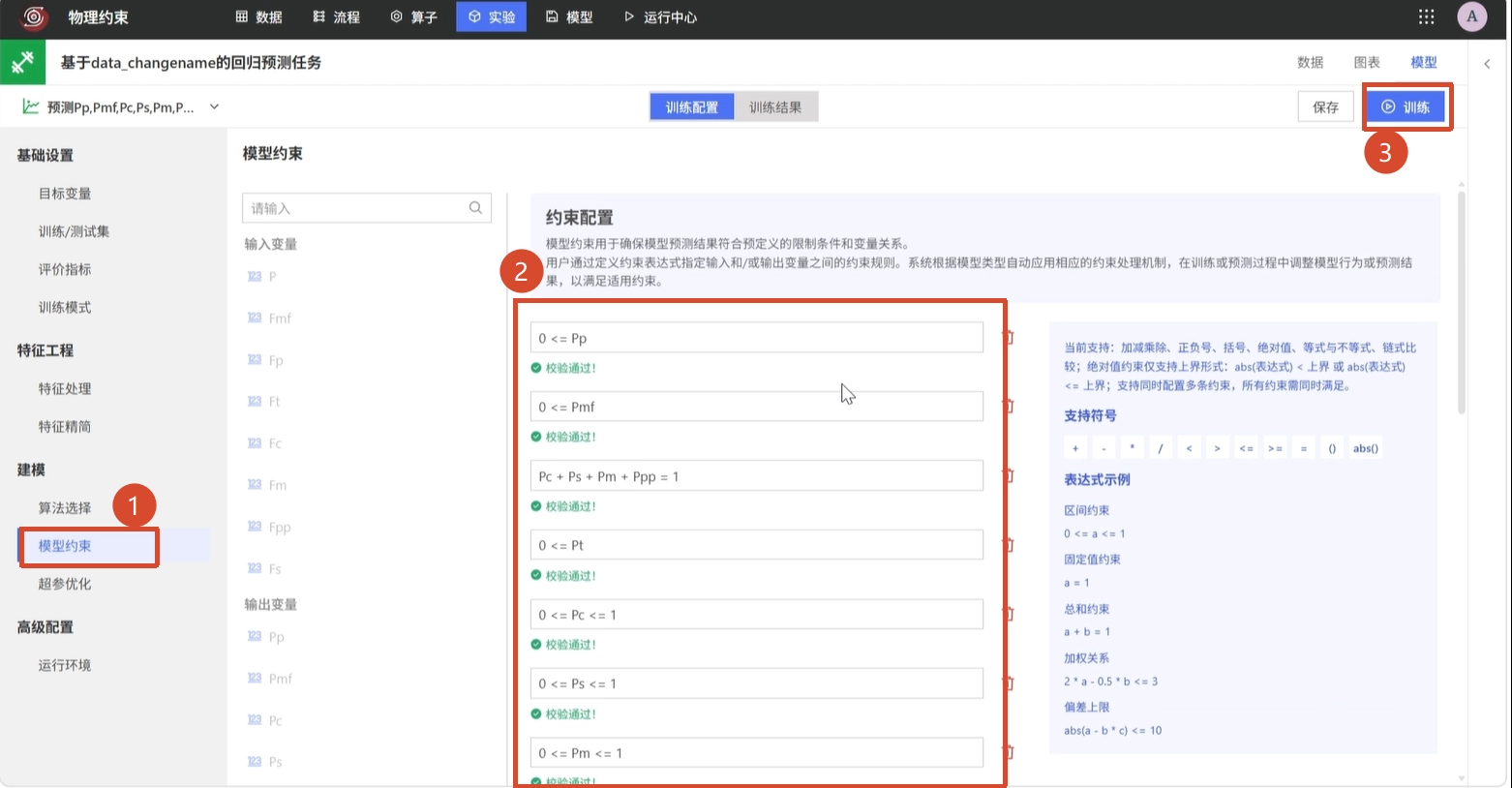Click the search magnifier icon
The width and height of the screenshot is (1512, 788).
(475, 207)
